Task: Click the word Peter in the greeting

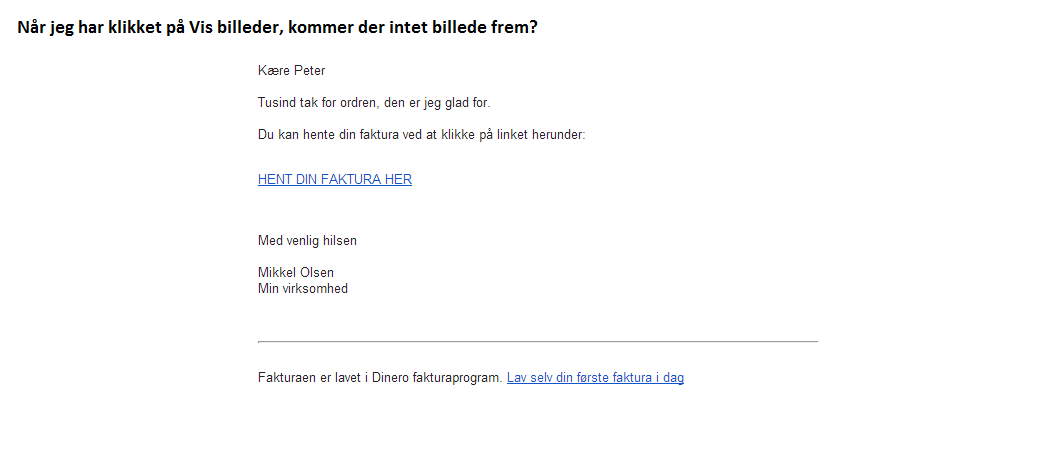Action: tap(309, 71)
